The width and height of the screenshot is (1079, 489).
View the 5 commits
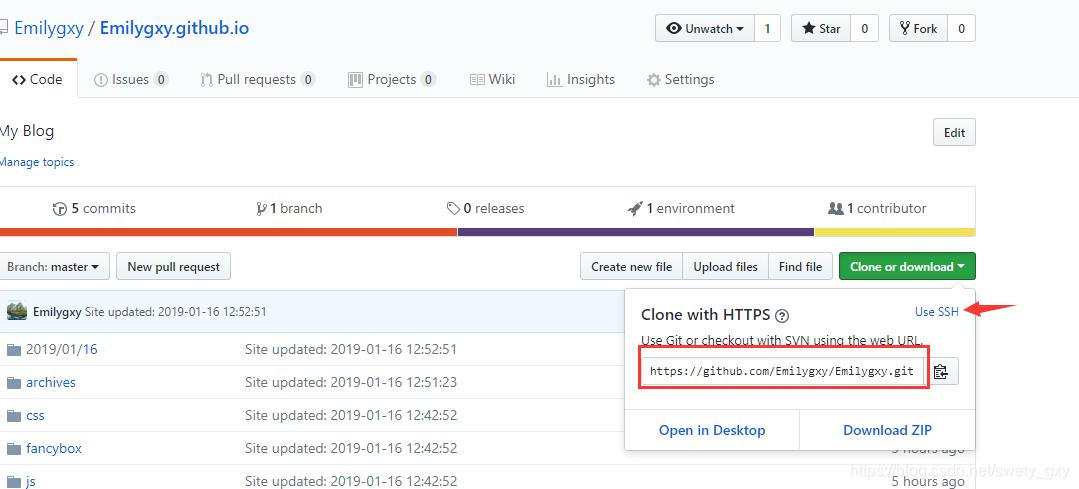coord(94,208)
